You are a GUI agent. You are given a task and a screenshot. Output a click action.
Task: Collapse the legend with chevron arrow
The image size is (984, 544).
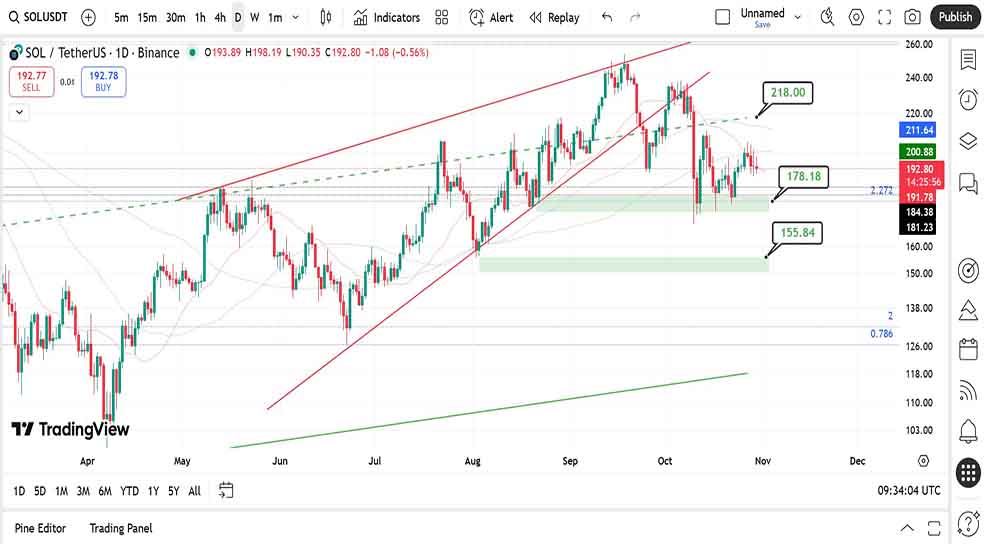17,113
